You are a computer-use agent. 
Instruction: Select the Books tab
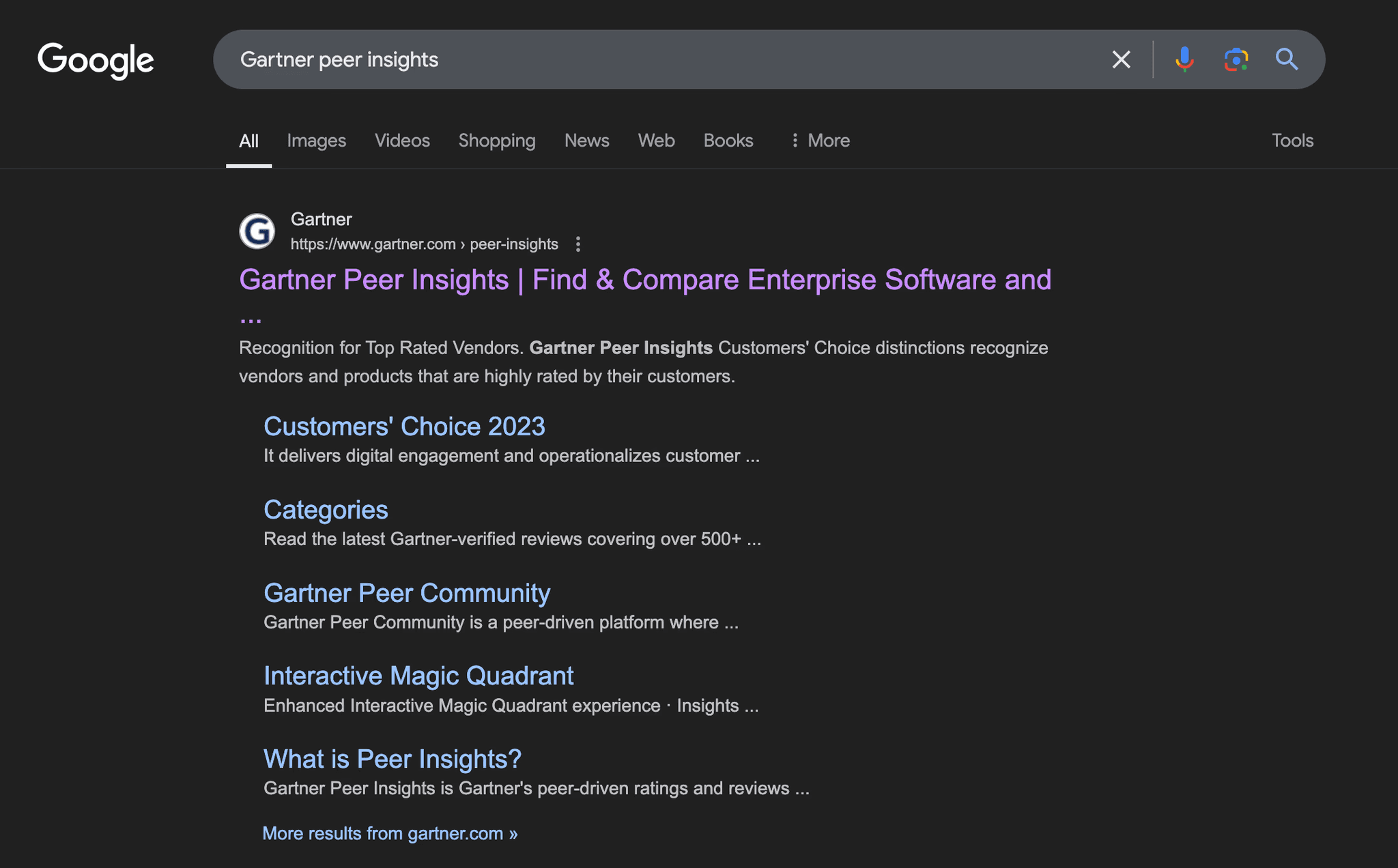click(728, 141)
